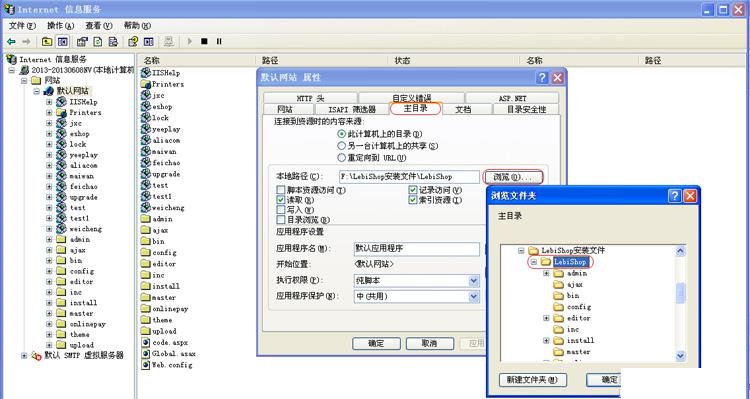The width and height of the screenshot is (750, 399).
Task: Click 取消 in 默认网站 属性 dialog
Action: tap(430, 343)
